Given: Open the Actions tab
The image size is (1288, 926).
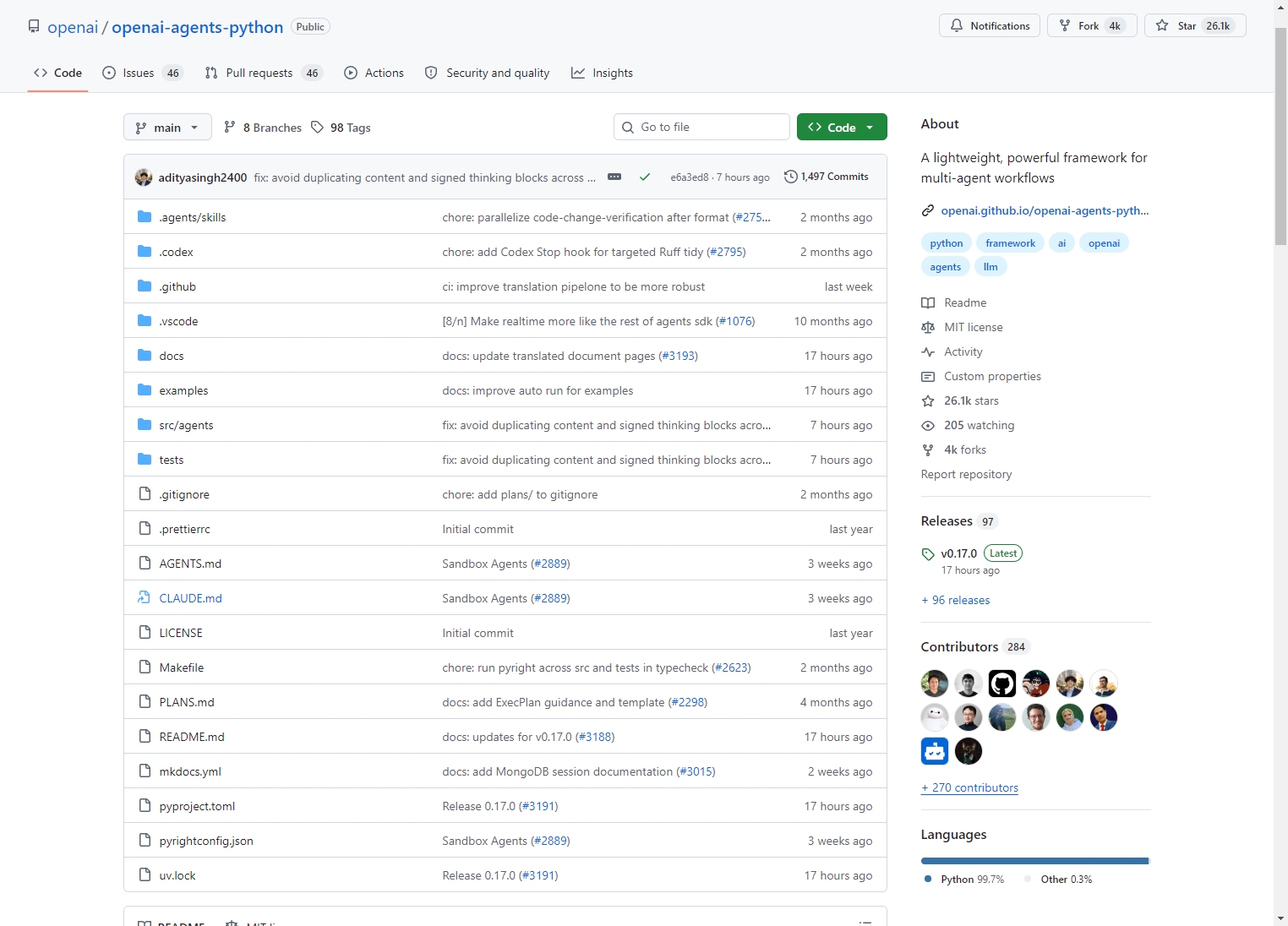Looking at the screenshot, I should [x=374, y=73].
